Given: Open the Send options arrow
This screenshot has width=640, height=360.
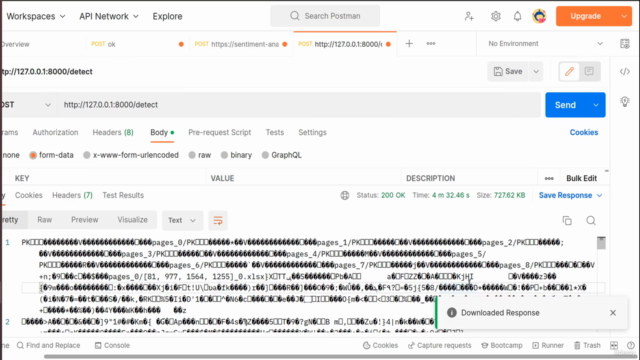Looking at the screenshot, I should (596, 105).
